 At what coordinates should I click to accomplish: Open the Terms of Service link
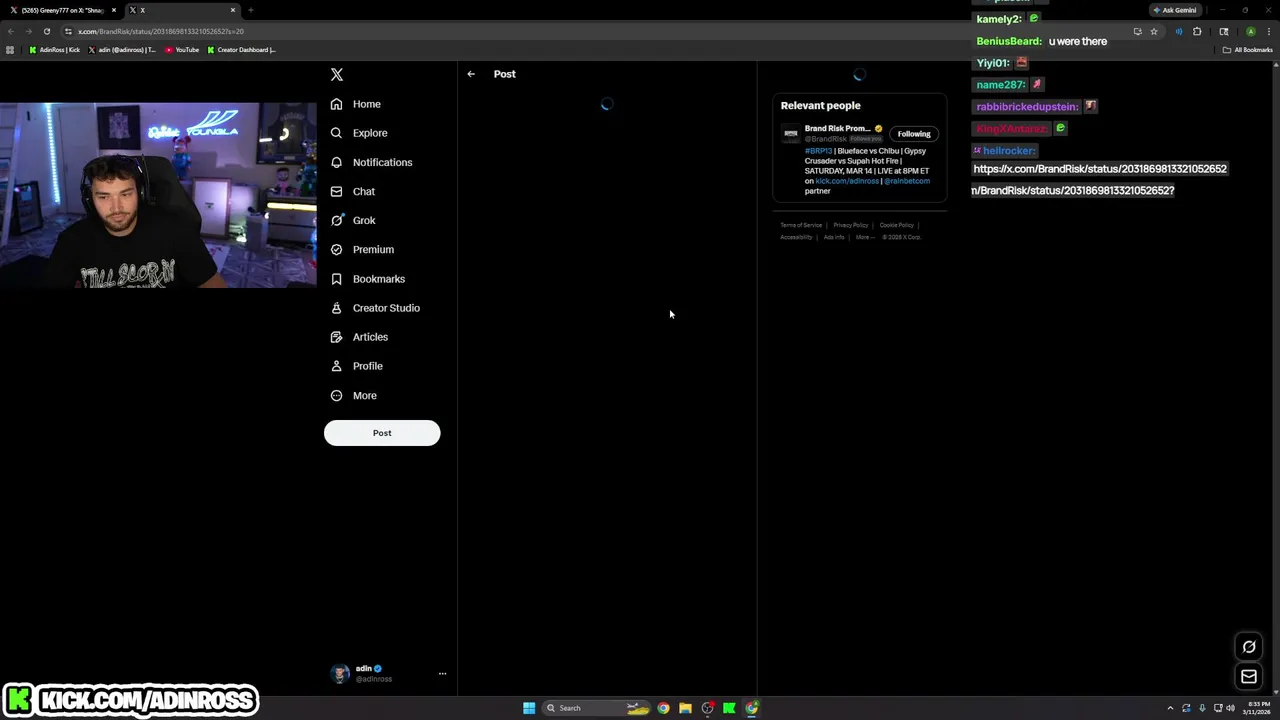click(x=801, y=225)
